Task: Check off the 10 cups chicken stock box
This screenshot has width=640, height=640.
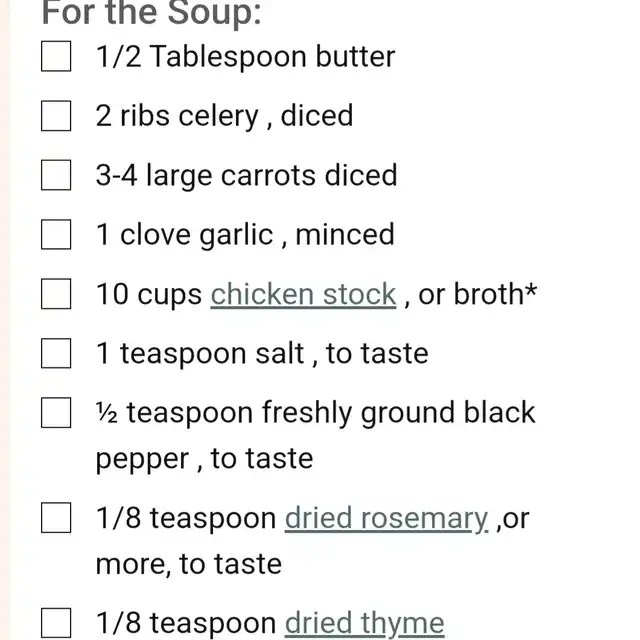Action: tap(56, 294)
